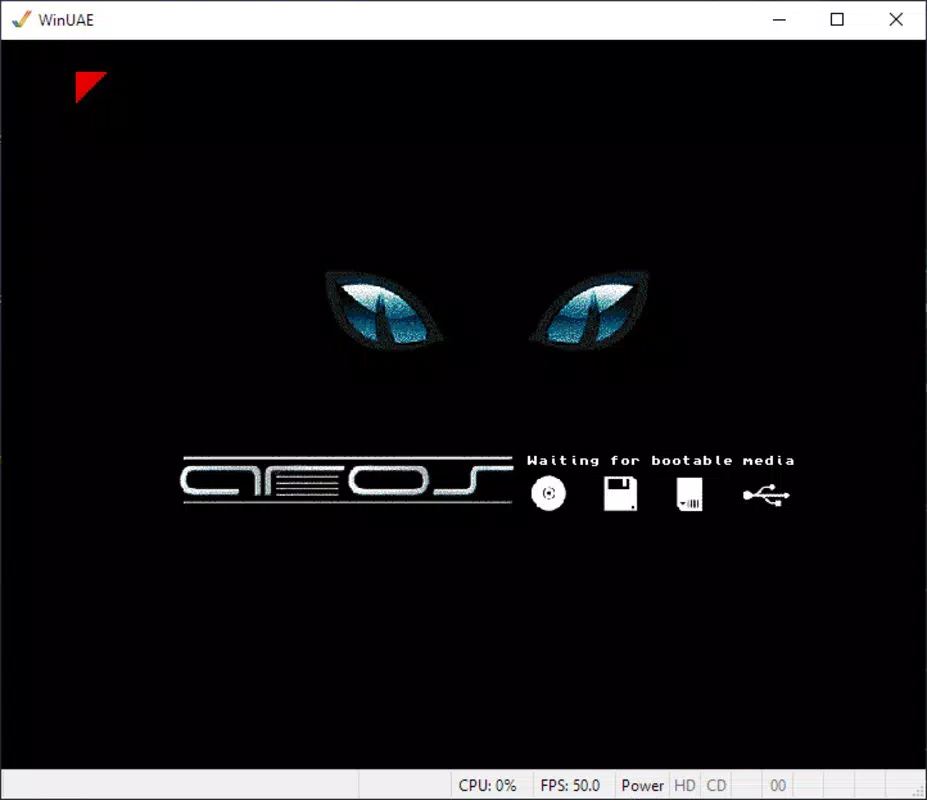Screen dimensions: 927x800
Task: Click the CPU: 0% status entry
Action: [487, 785]
